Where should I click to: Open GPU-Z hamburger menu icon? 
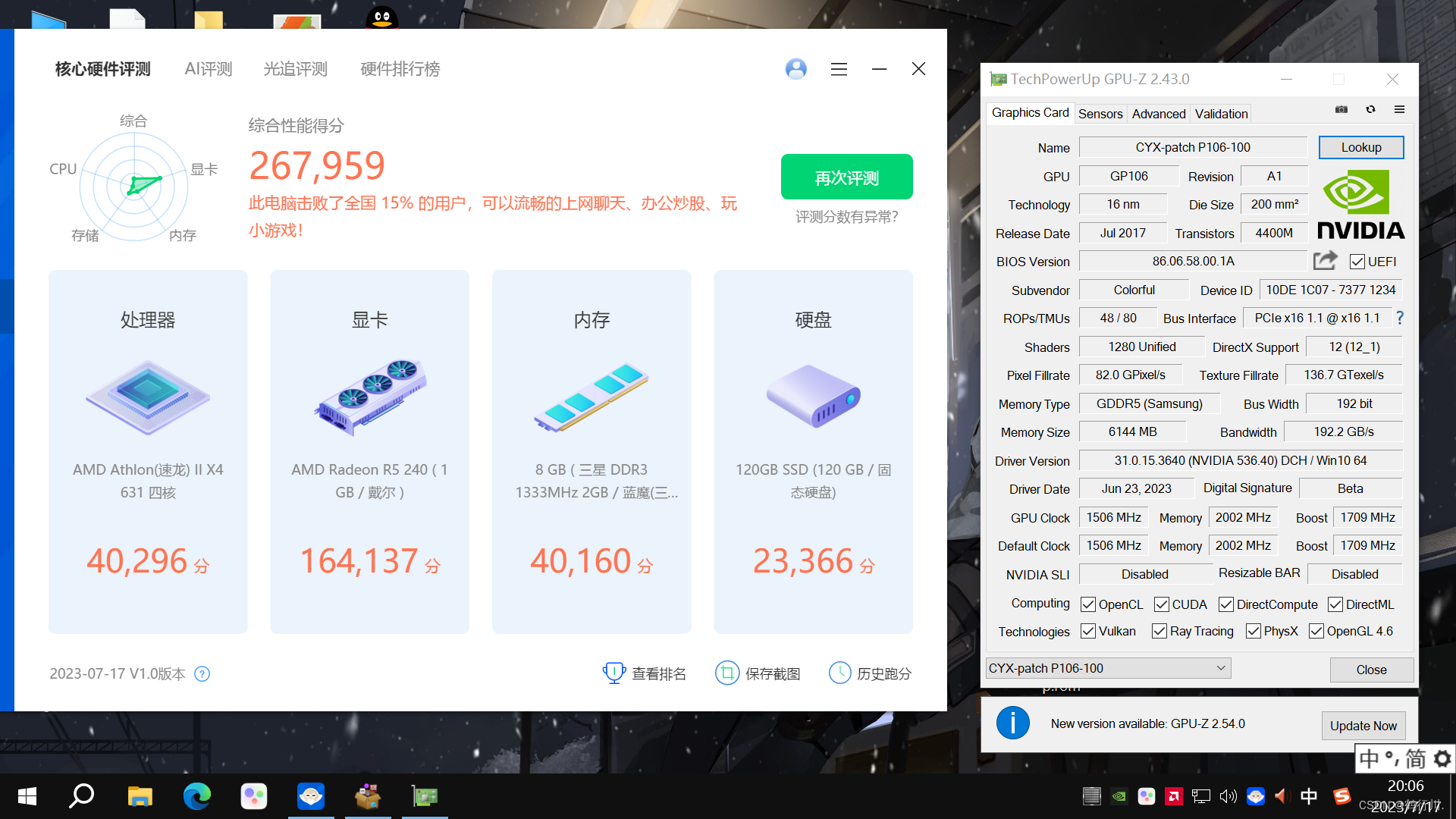[1399, 110]
